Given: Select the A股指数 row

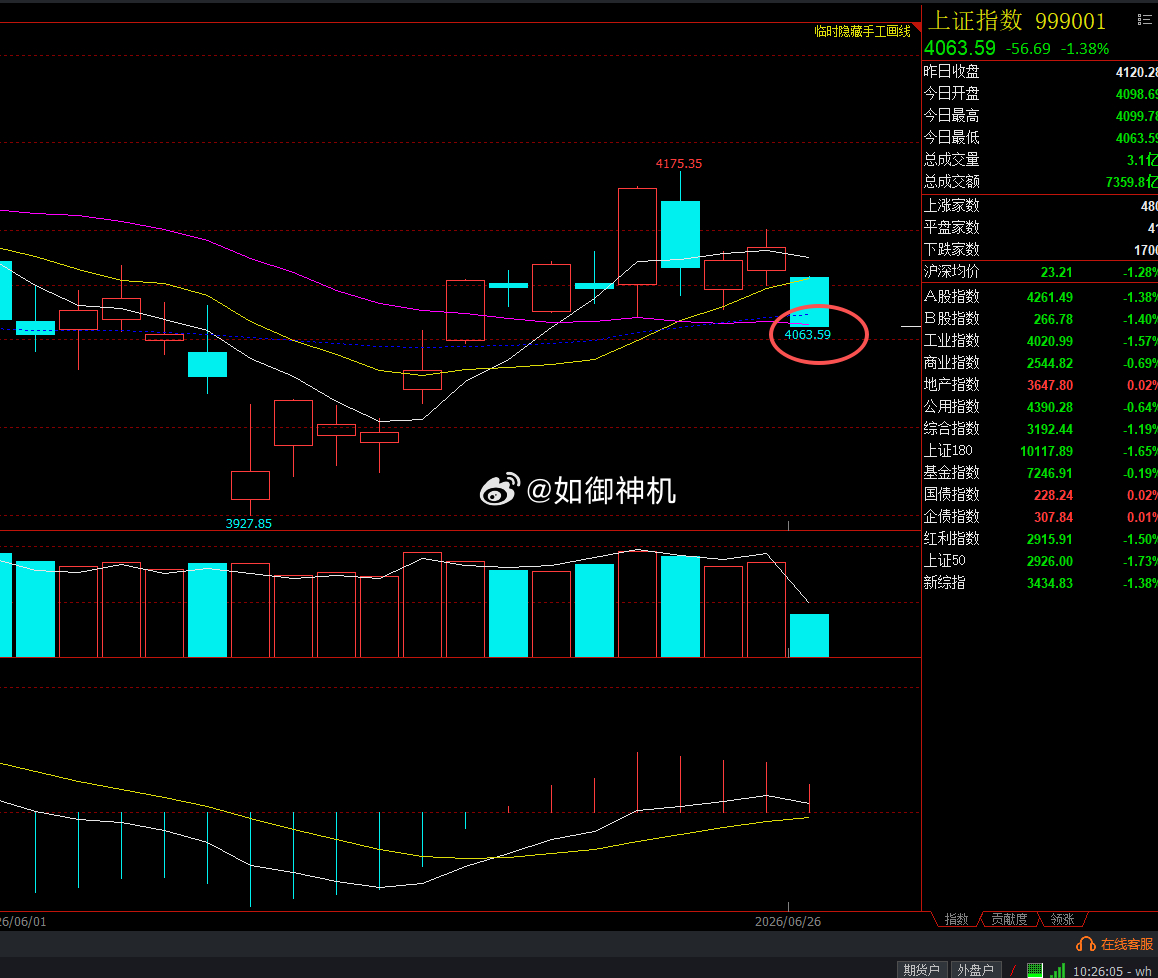Looking at the screenshot, I should [x=1040, y=297].
